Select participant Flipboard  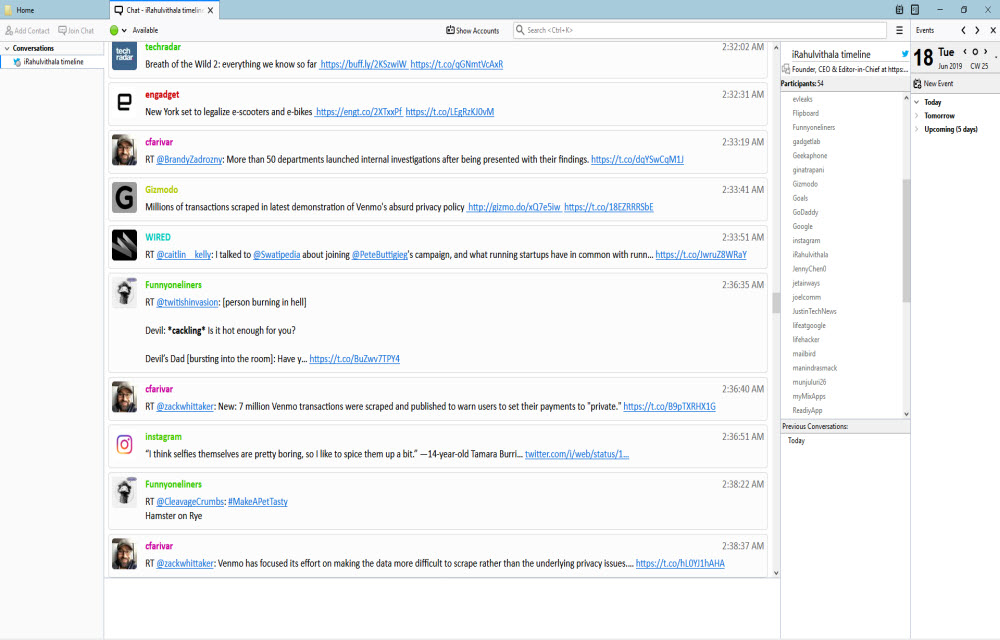[x=805, y=113]
